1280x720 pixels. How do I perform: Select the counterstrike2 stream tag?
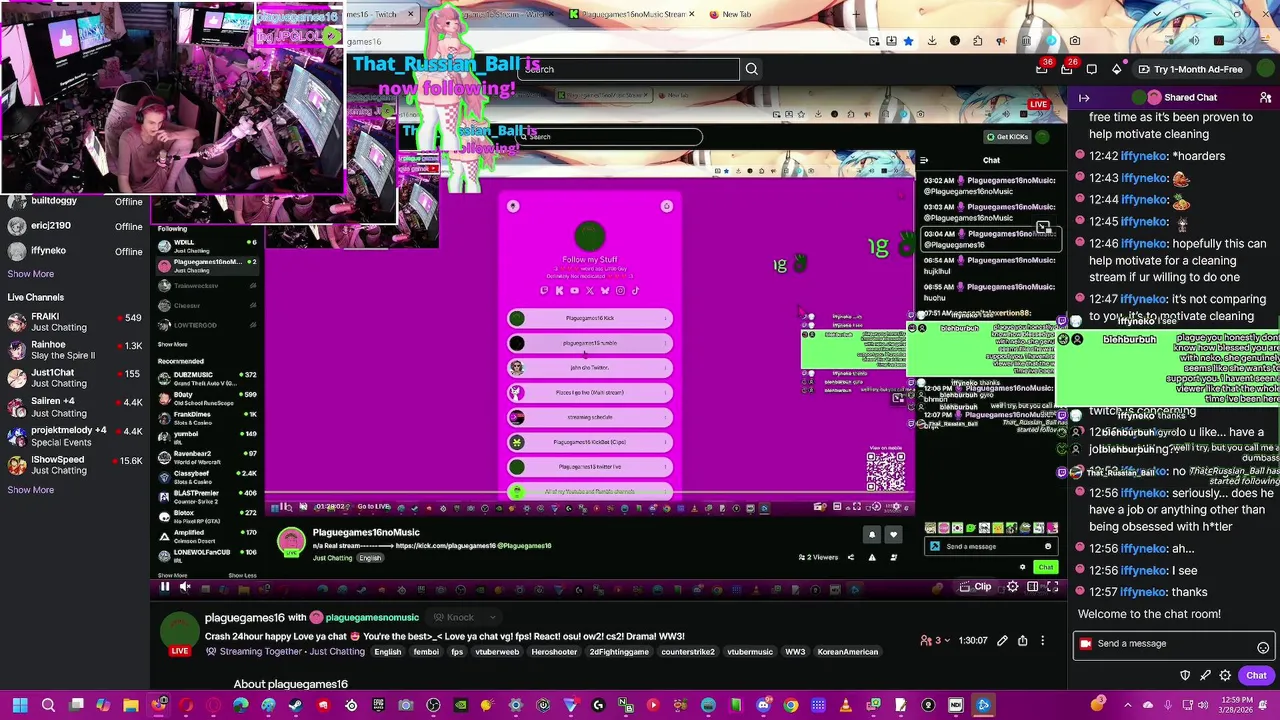[688, 652]
